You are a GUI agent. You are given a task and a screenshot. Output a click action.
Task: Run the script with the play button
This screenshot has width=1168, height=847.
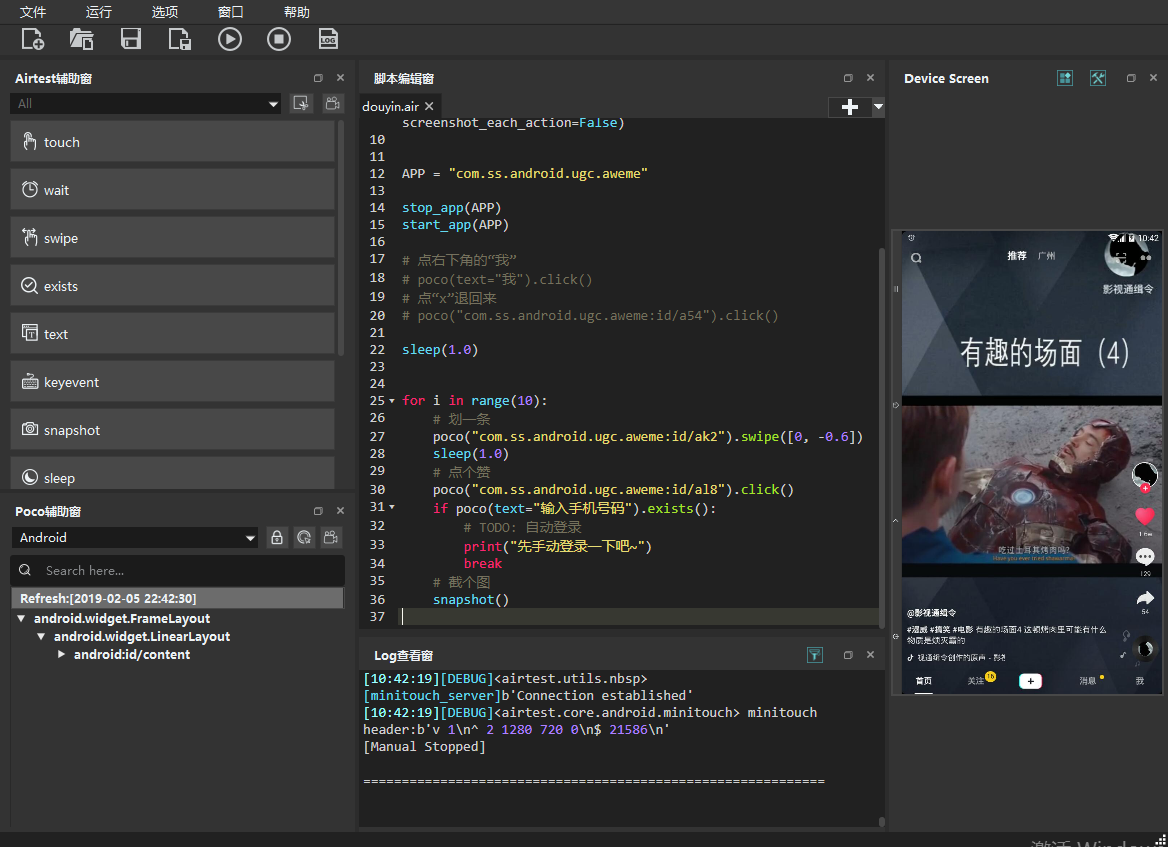pyautogui.click(x=230, y=39)
